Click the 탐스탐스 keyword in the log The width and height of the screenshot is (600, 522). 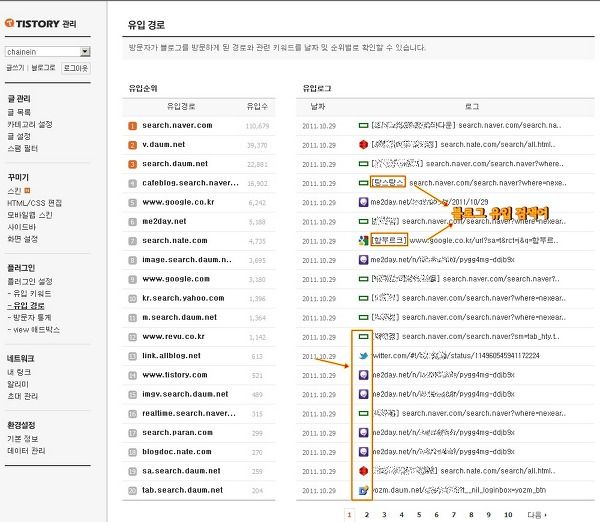pos(388,183)
